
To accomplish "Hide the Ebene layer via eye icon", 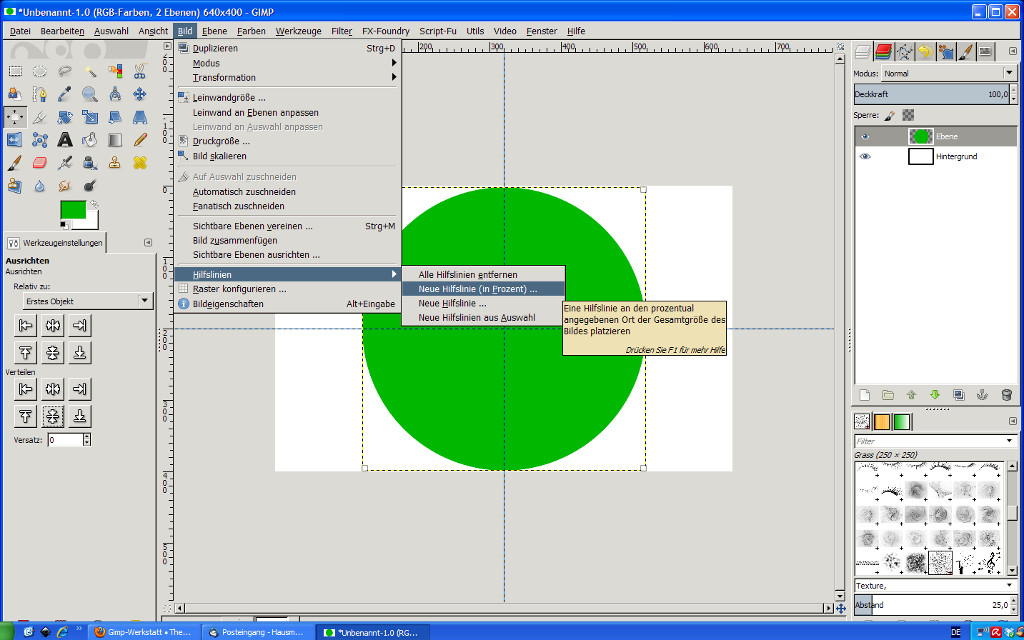I will (865, 136).
